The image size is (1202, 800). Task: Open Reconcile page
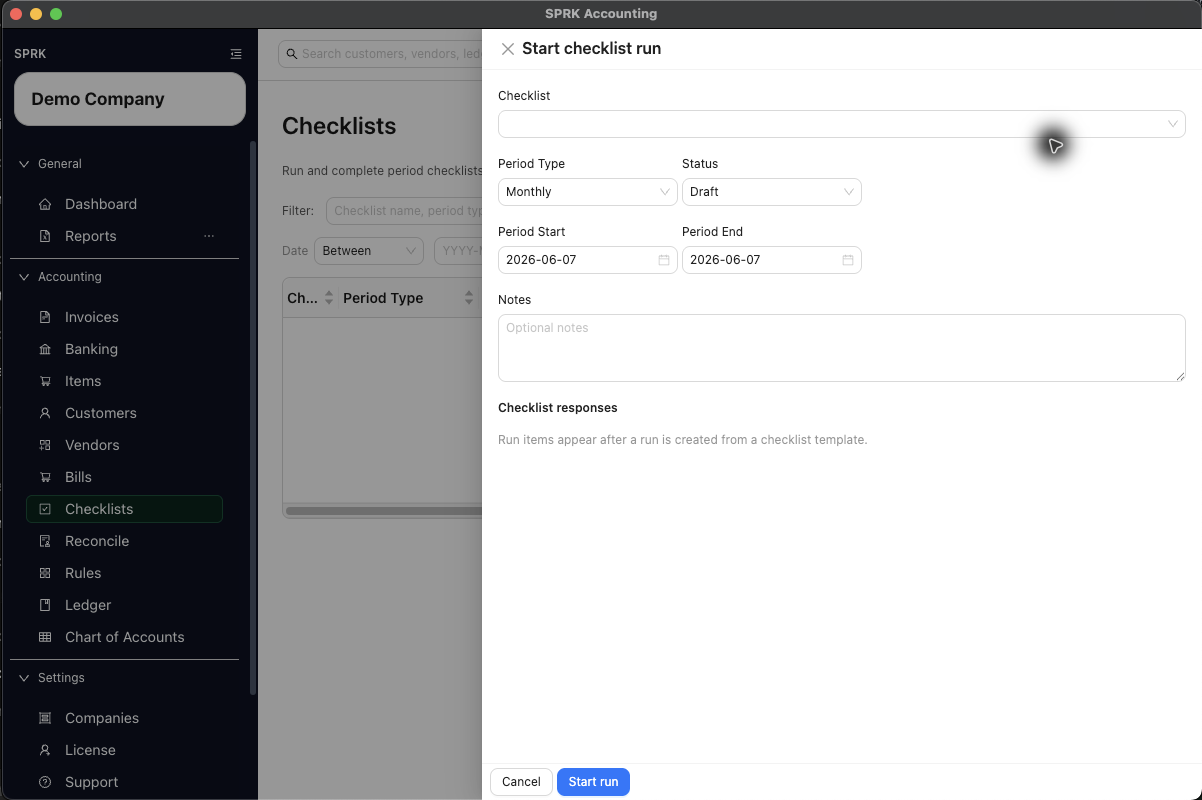point(97,541)
